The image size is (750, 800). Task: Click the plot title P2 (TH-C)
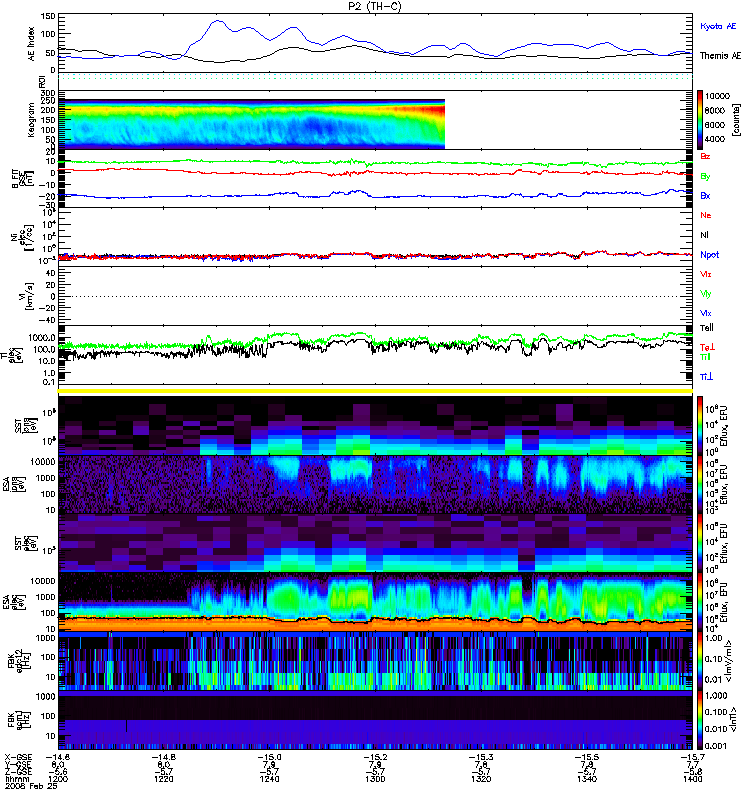coord(375,6)
